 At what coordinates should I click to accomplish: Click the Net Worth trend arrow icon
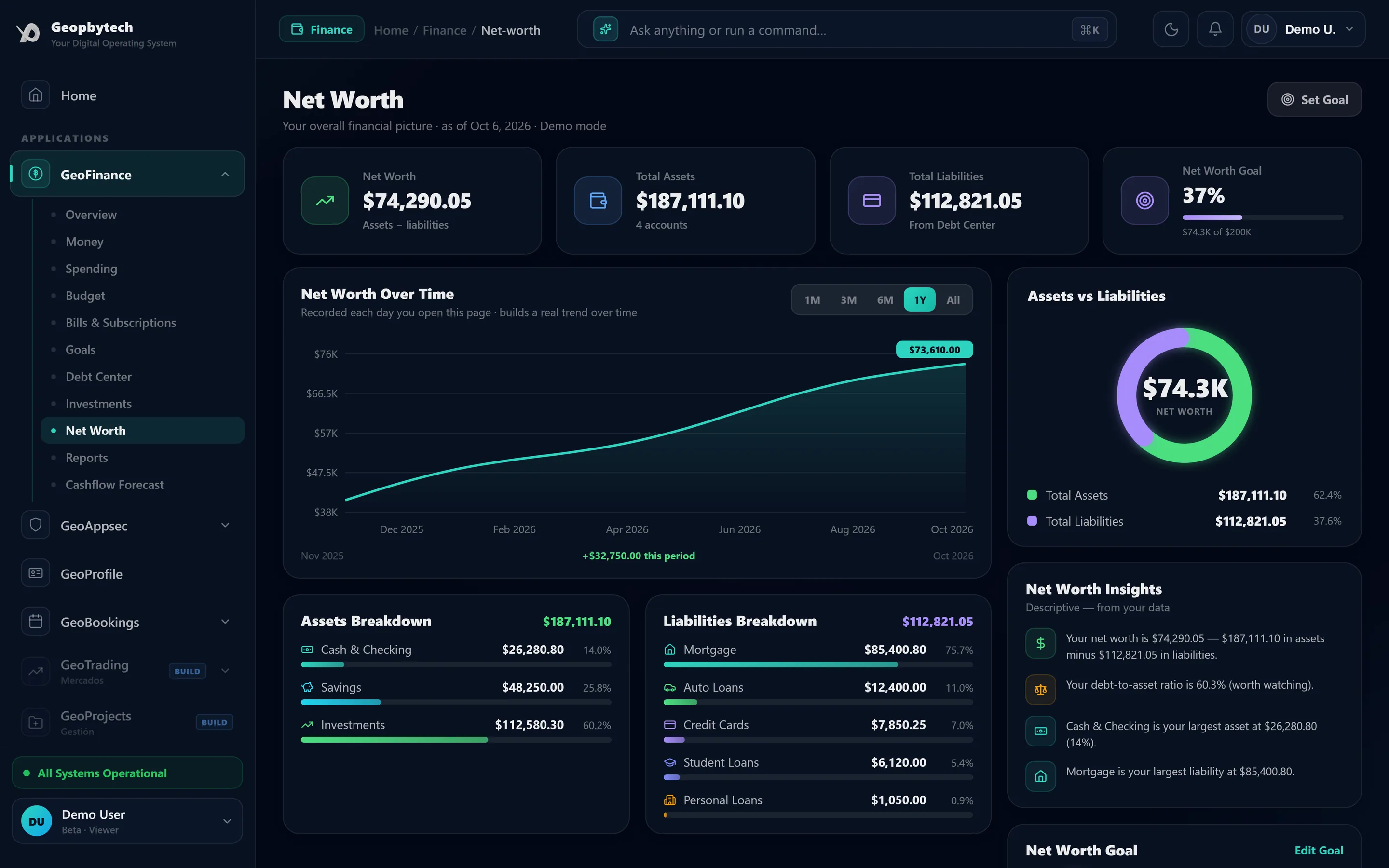(x=325, y=200)
